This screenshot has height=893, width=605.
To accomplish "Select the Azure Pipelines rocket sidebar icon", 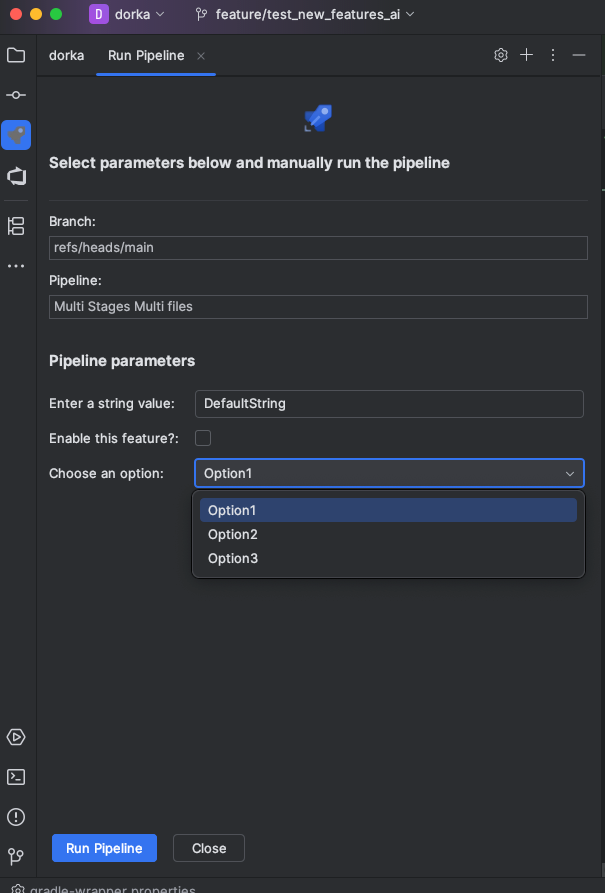I will coord(16,135).
